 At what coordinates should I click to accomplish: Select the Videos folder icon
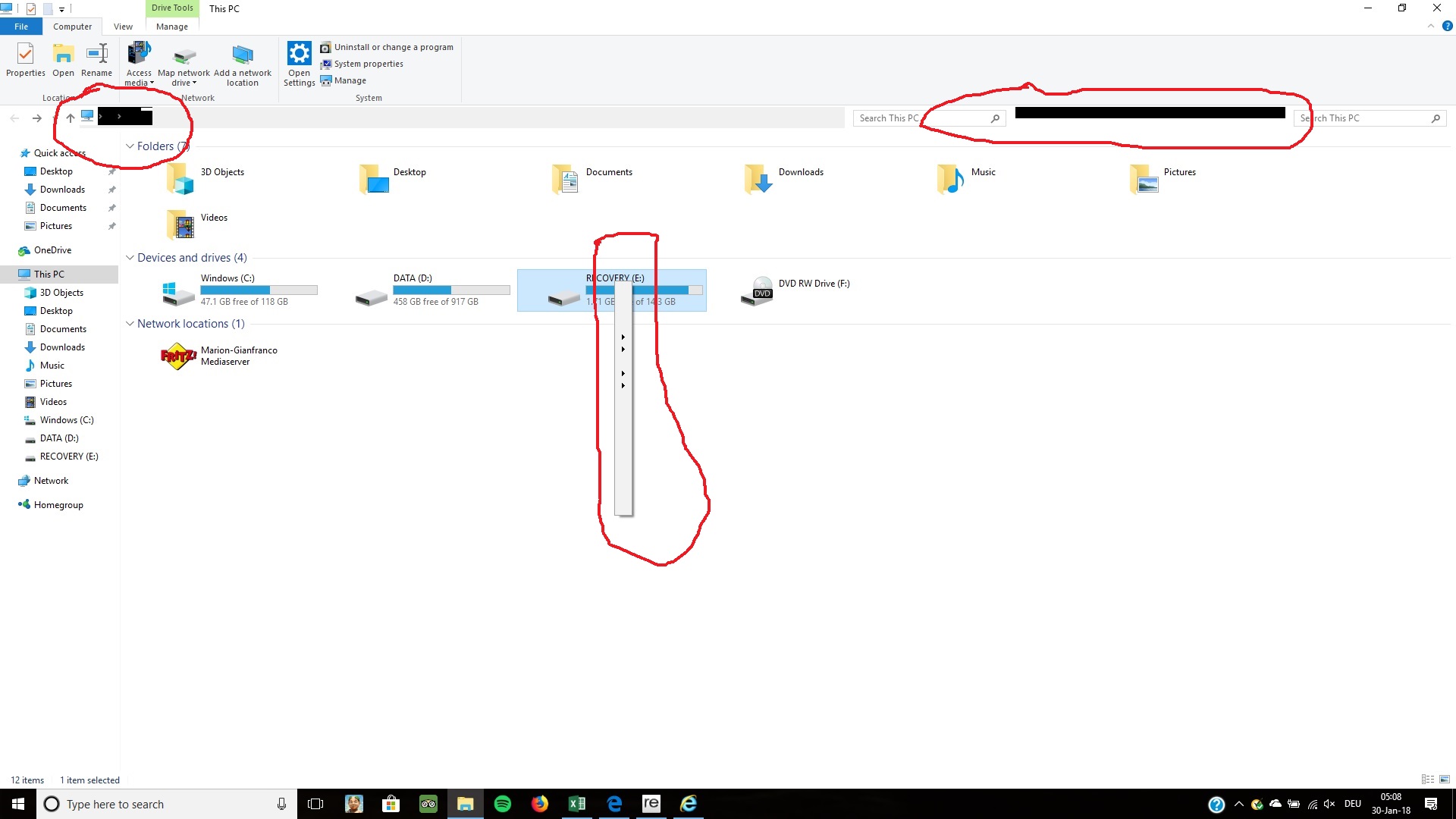click(180, 224)
